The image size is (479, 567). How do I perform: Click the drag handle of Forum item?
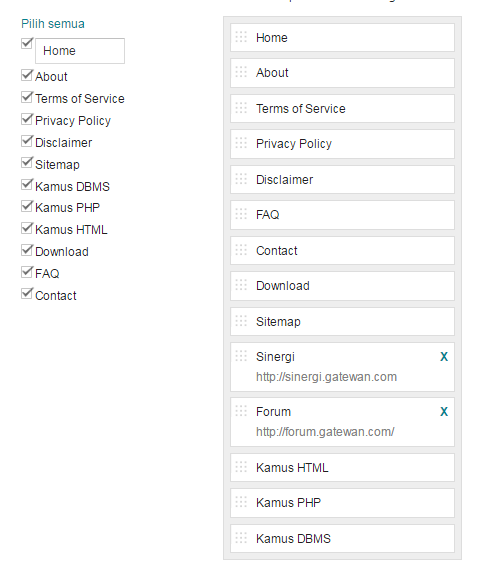(x=241, y=411)
